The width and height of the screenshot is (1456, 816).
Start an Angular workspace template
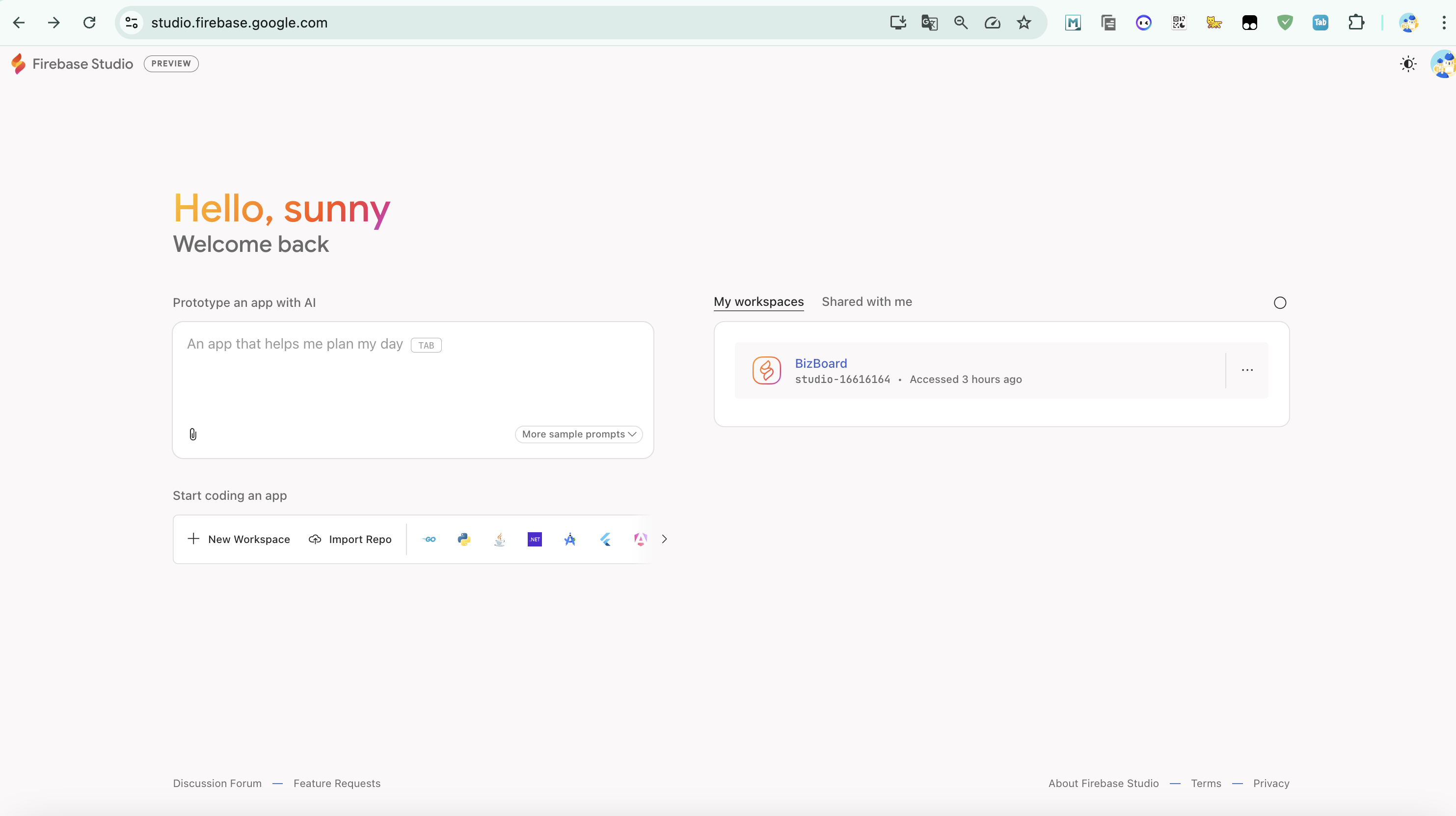coord(641,540)
